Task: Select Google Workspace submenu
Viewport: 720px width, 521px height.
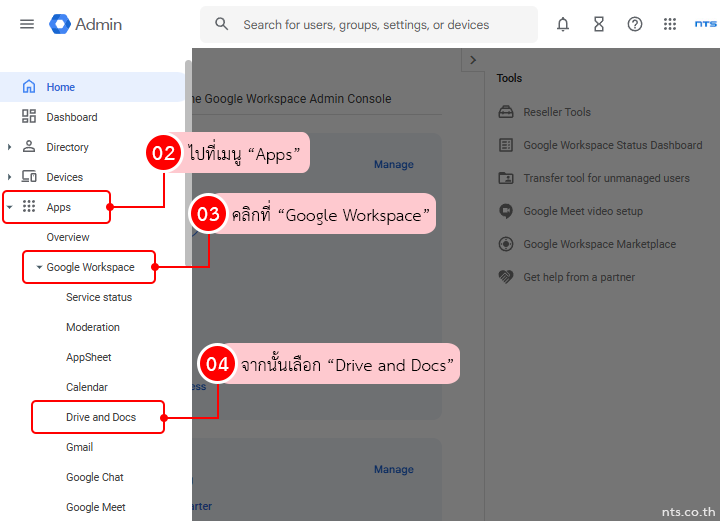Action: 90,267
